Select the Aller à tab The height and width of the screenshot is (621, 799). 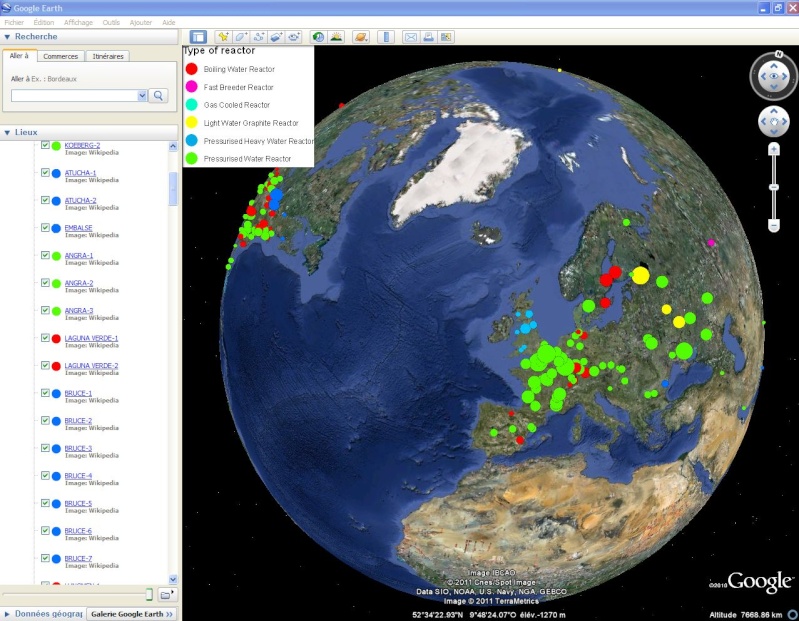(19, 56)
